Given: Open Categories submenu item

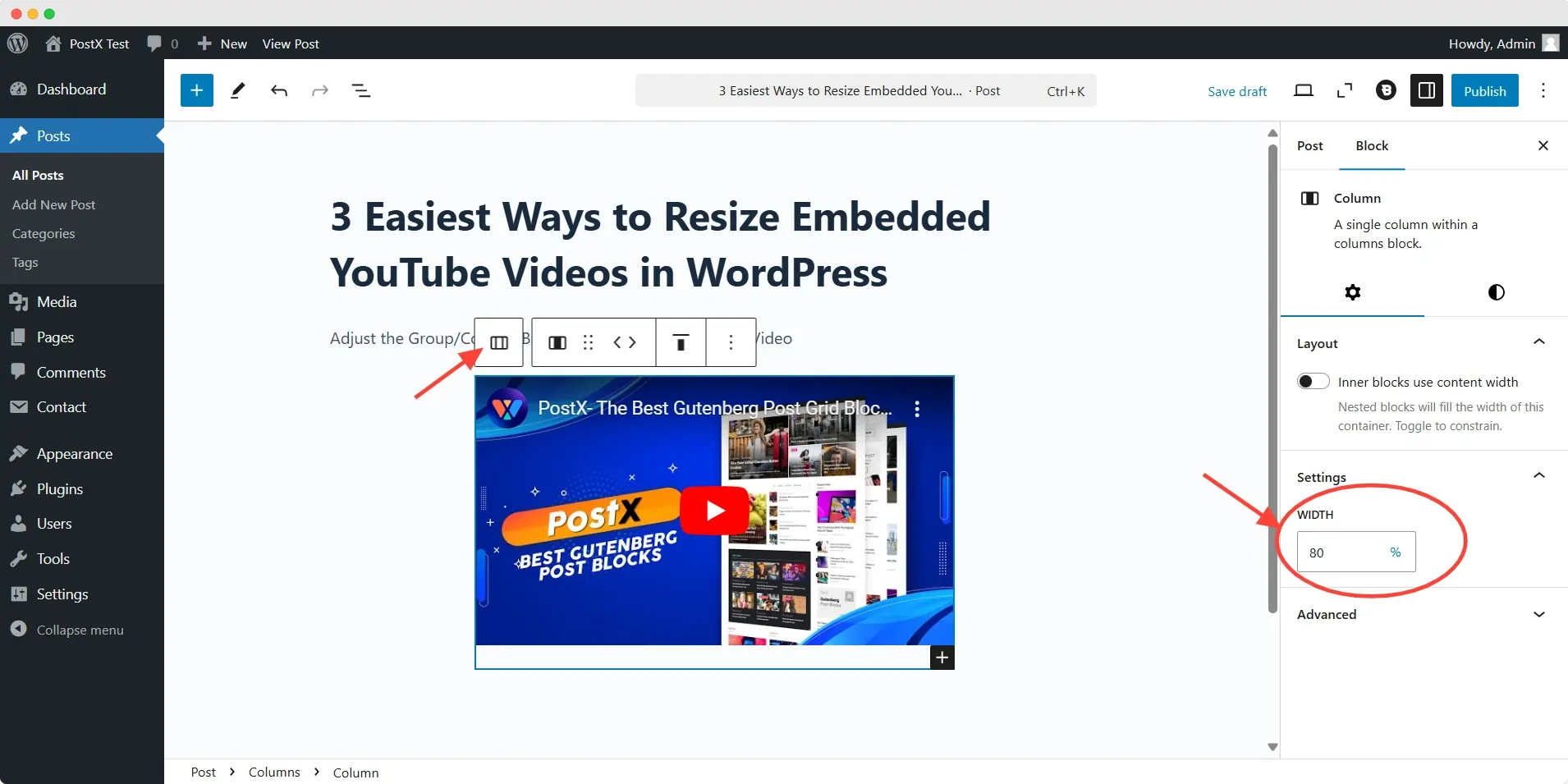Looking at the screenshot, I should click(44, 233).
